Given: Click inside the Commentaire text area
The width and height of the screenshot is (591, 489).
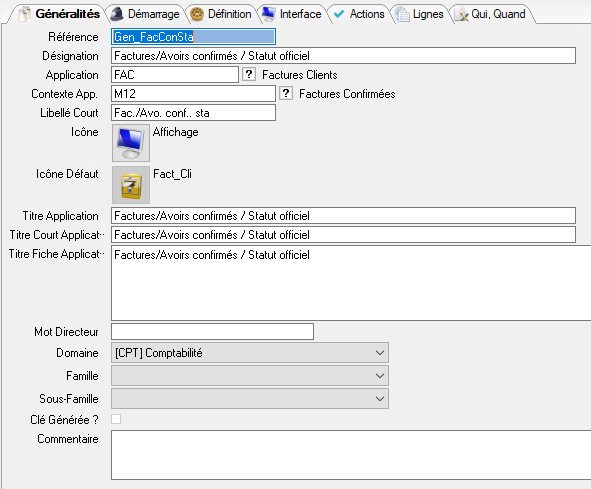Looking at the screenshot, I should [351, 455].
